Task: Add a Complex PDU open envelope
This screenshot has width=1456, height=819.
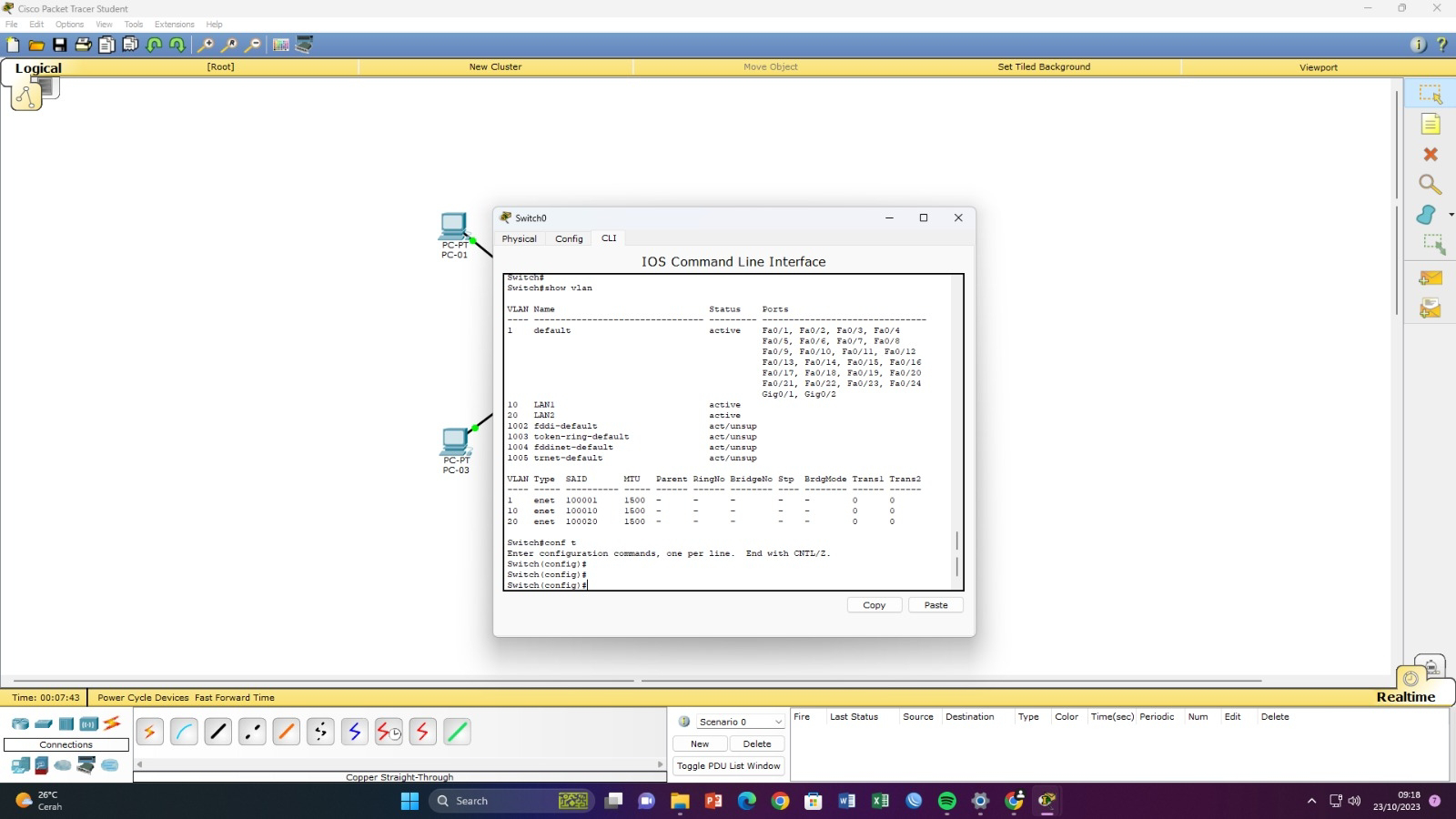Action: [1431, 309]
